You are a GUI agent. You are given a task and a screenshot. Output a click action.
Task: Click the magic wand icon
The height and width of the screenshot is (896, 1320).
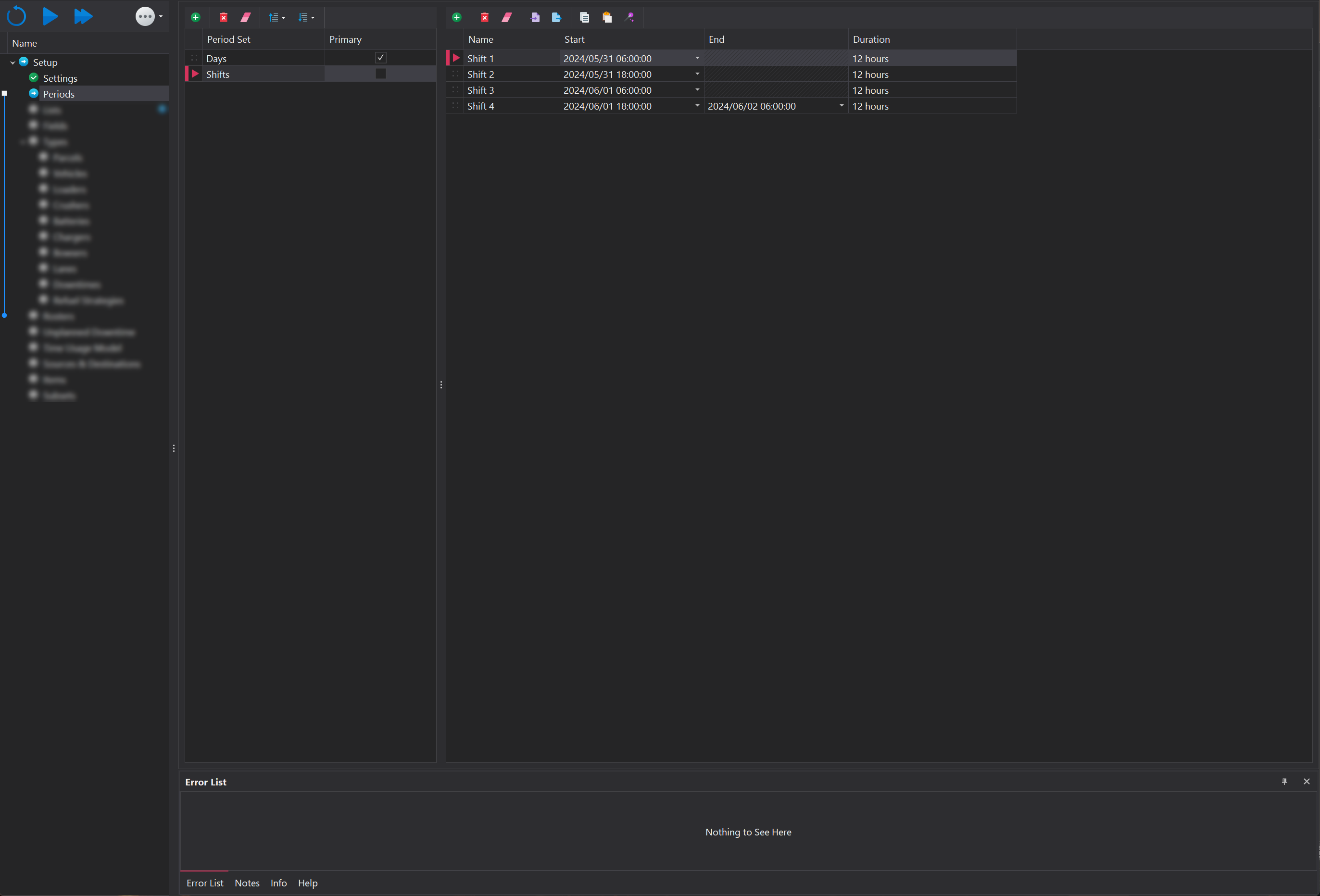pos(629,17)
